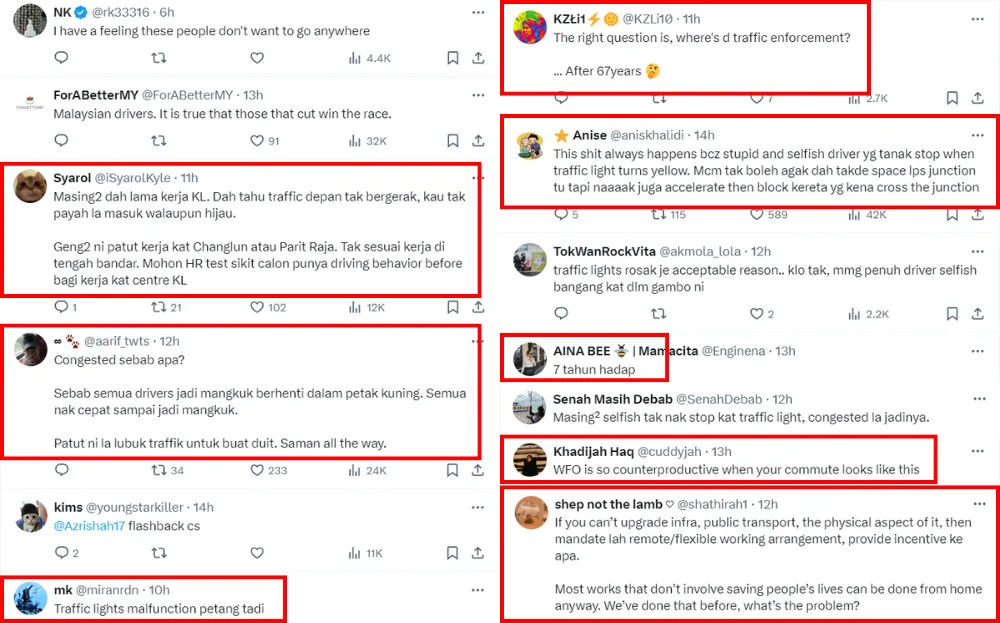Open more options on Anise's tweet
The width and height of the screenshot is (1000, 623).
[x=977, y=134]
